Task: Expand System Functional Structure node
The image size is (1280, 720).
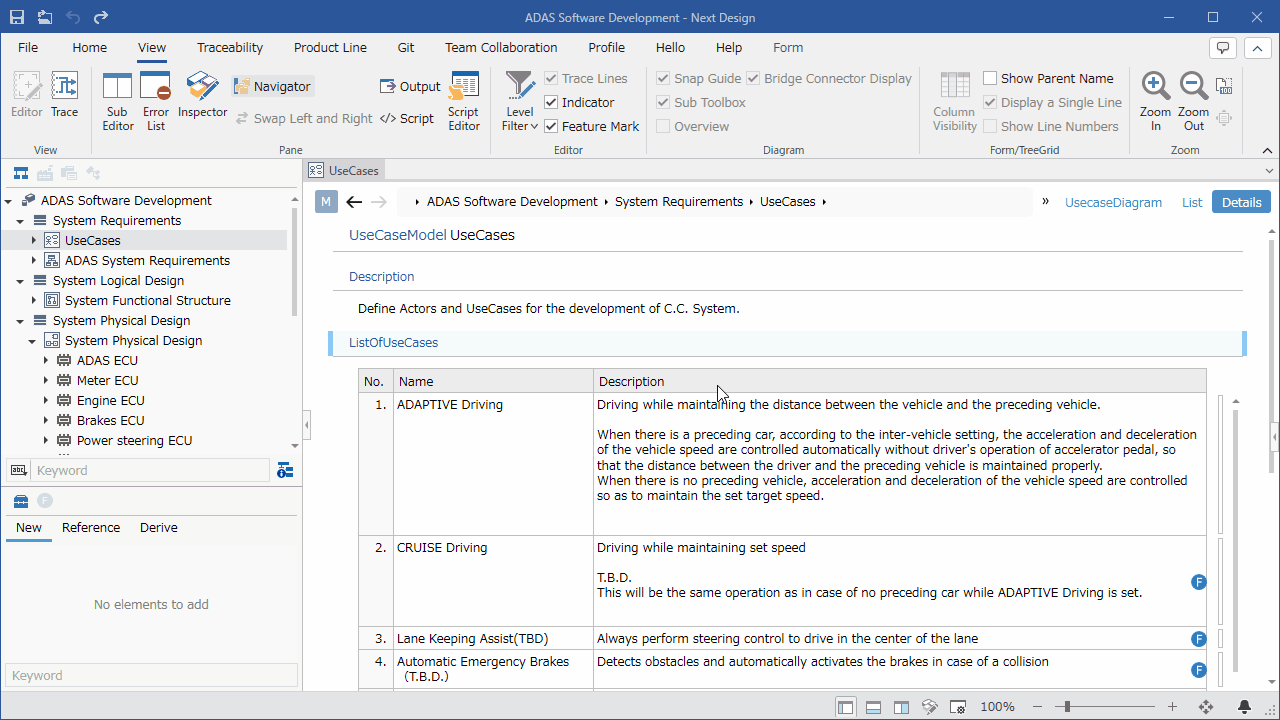Action: click(33, 300)
